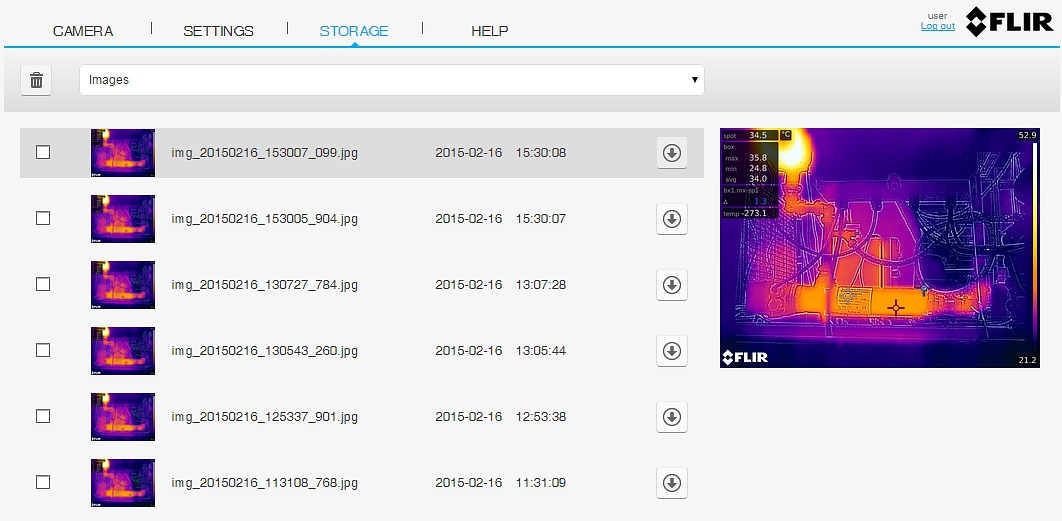1062x521 pixels.
Task: Tick the checkbox for img_20150216_113108_768.jpg
Action: [x=43, y=482]
